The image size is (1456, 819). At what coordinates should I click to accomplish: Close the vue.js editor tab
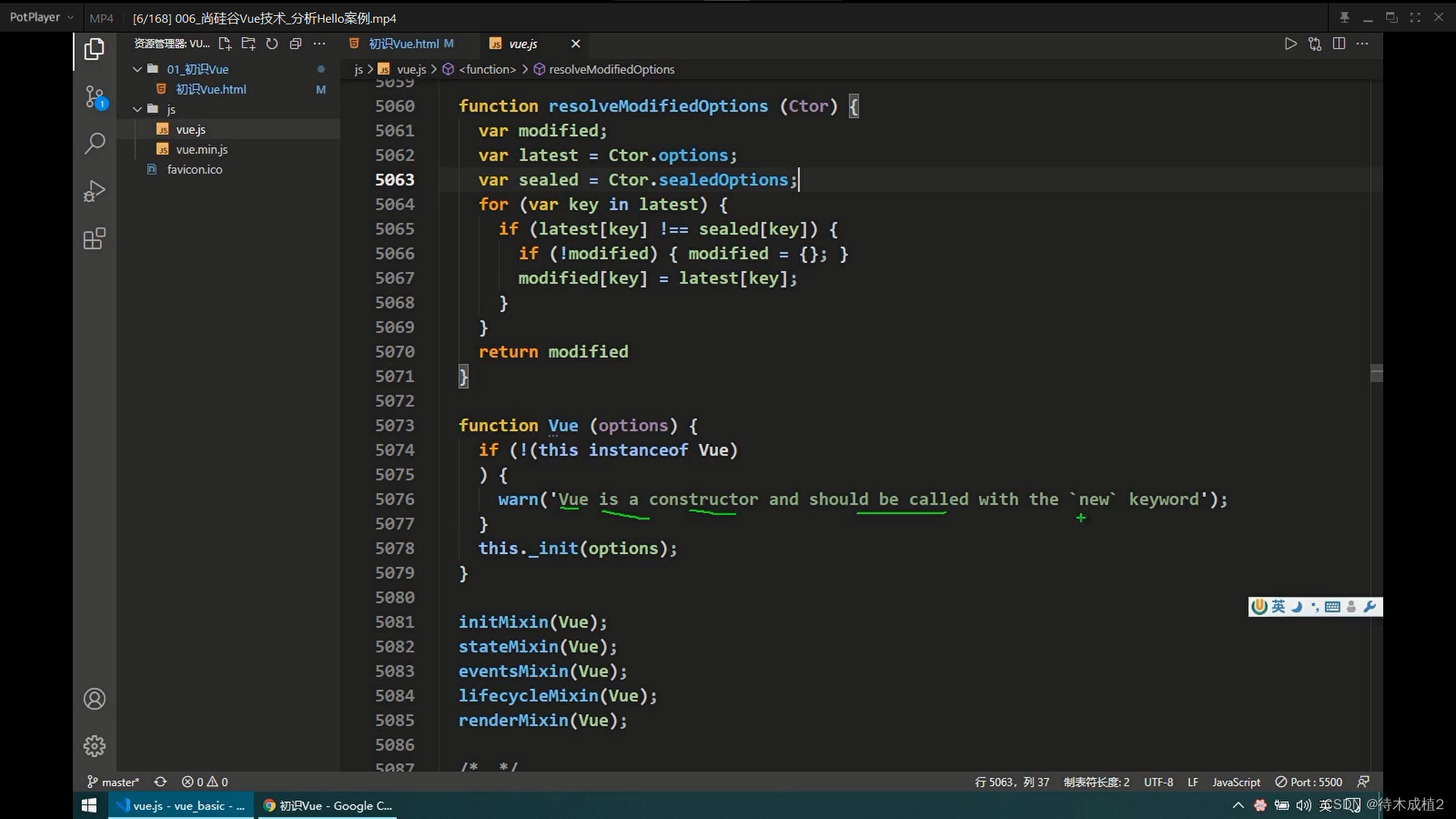pos(576,44)
